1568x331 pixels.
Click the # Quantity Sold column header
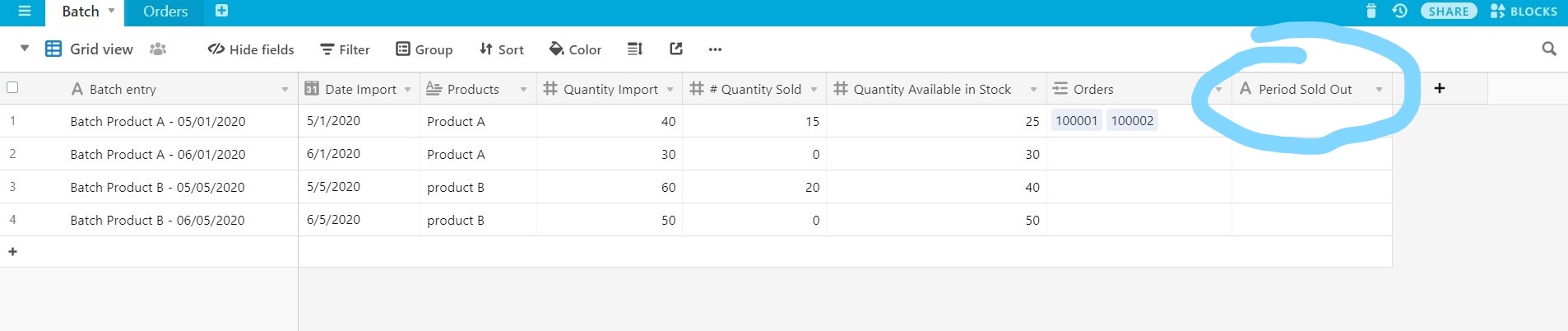click(x=754, y=89)
